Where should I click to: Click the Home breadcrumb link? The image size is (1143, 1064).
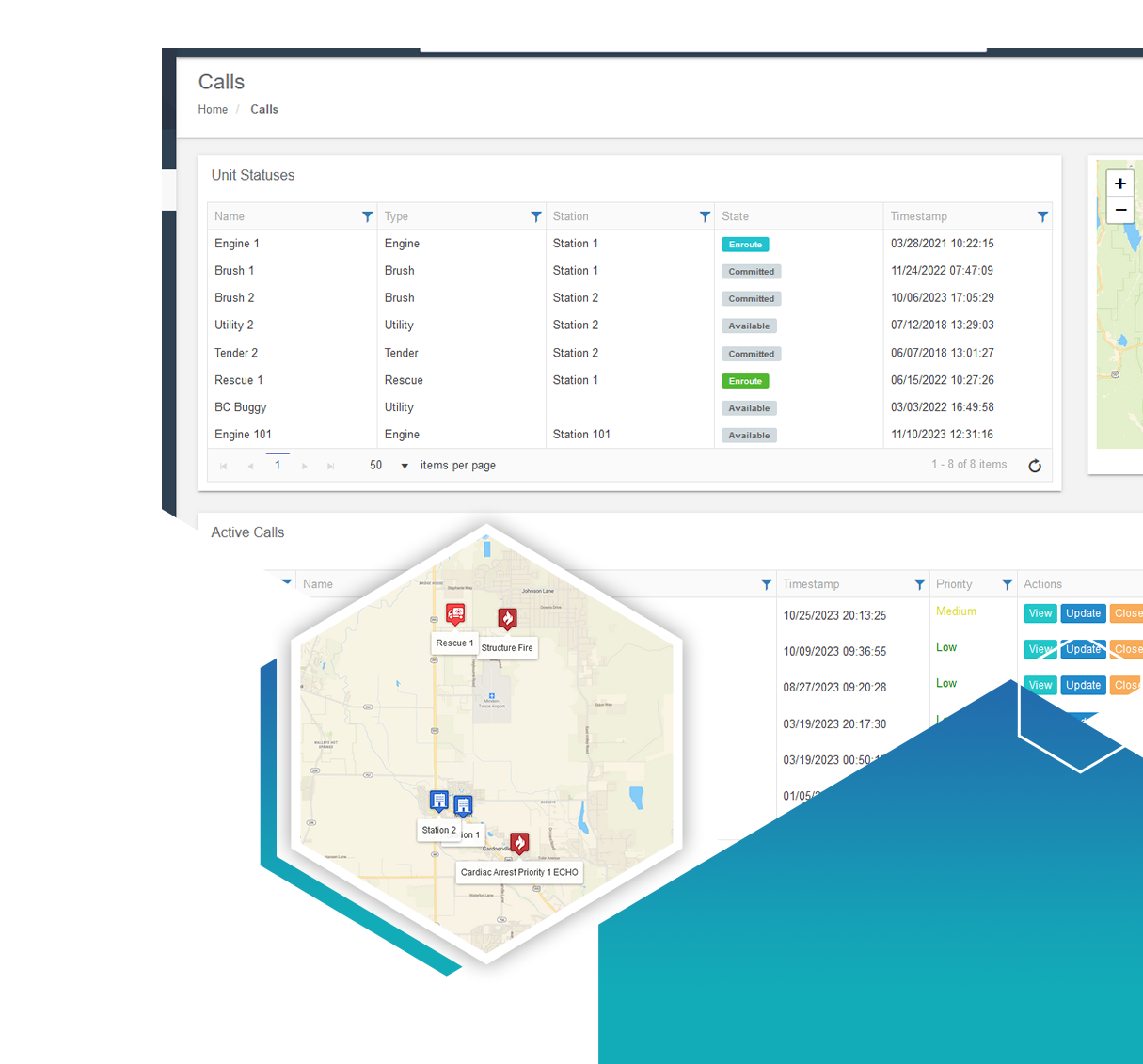coord(213,109)
